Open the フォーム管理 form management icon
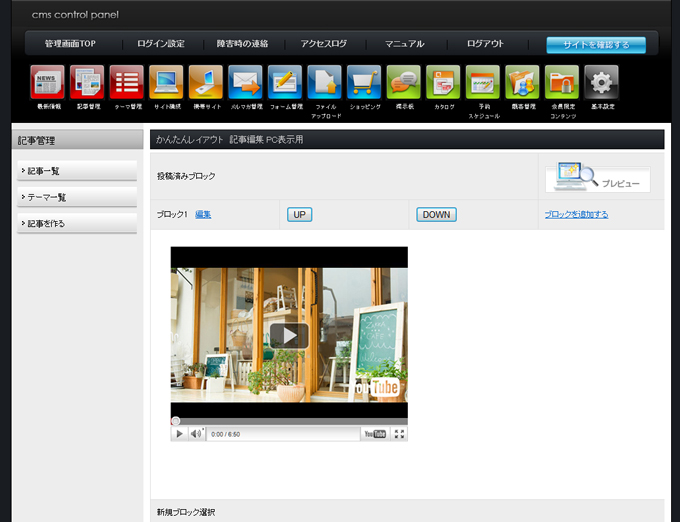 [285, 82]
